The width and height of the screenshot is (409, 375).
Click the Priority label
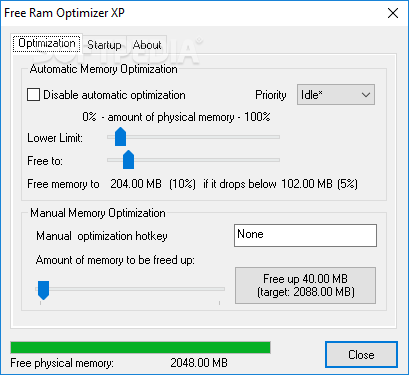point(271,95)
